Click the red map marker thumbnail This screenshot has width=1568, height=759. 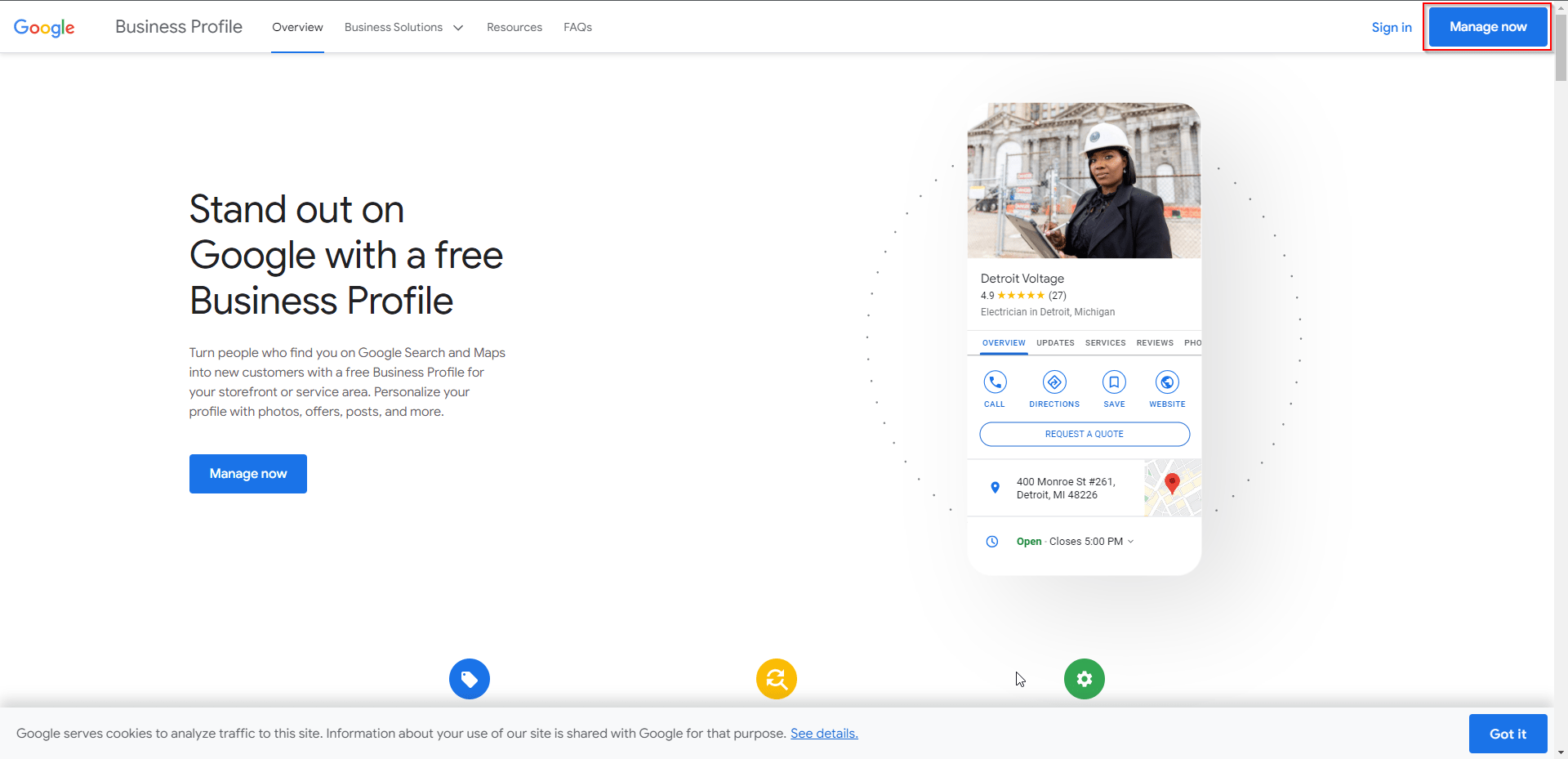pos(1173,488)
